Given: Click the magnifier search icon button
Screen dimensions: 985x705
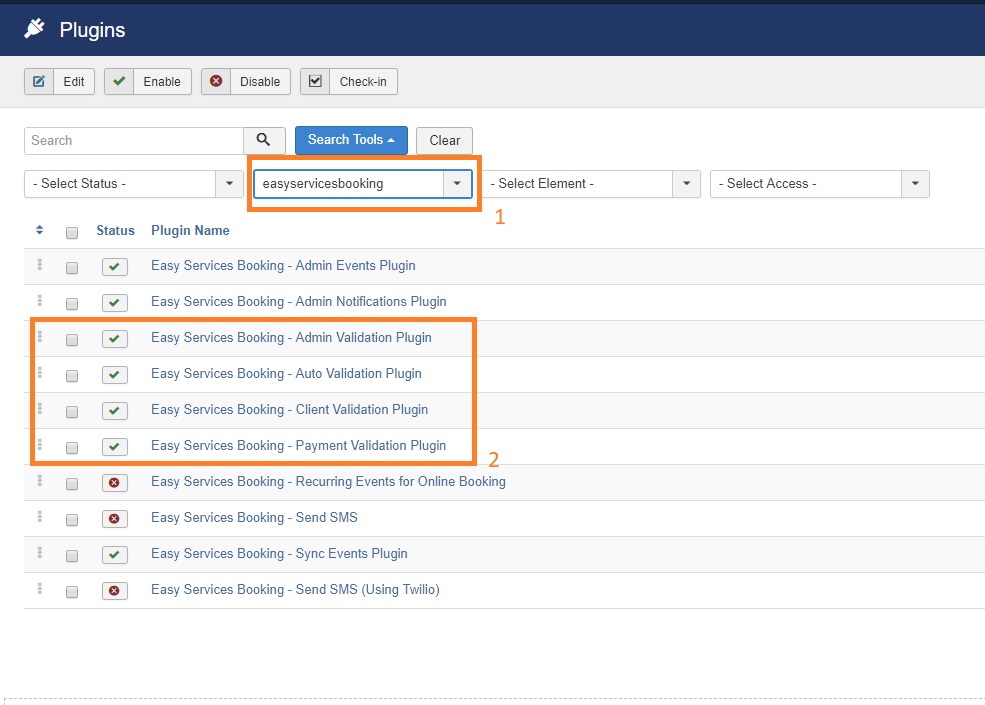Looking at the screenshot, I should (x=264, y=140).
